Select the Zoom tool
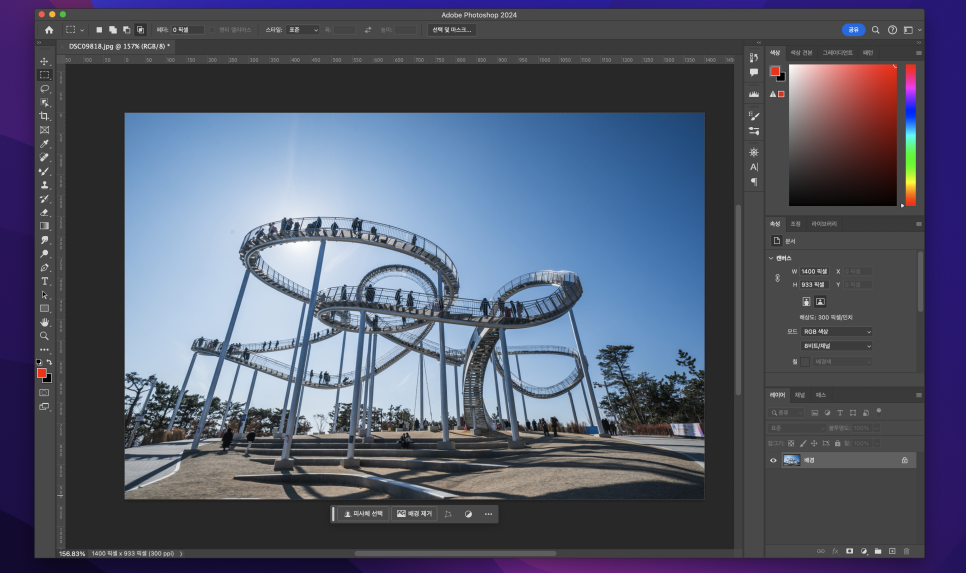 (44, 336)
